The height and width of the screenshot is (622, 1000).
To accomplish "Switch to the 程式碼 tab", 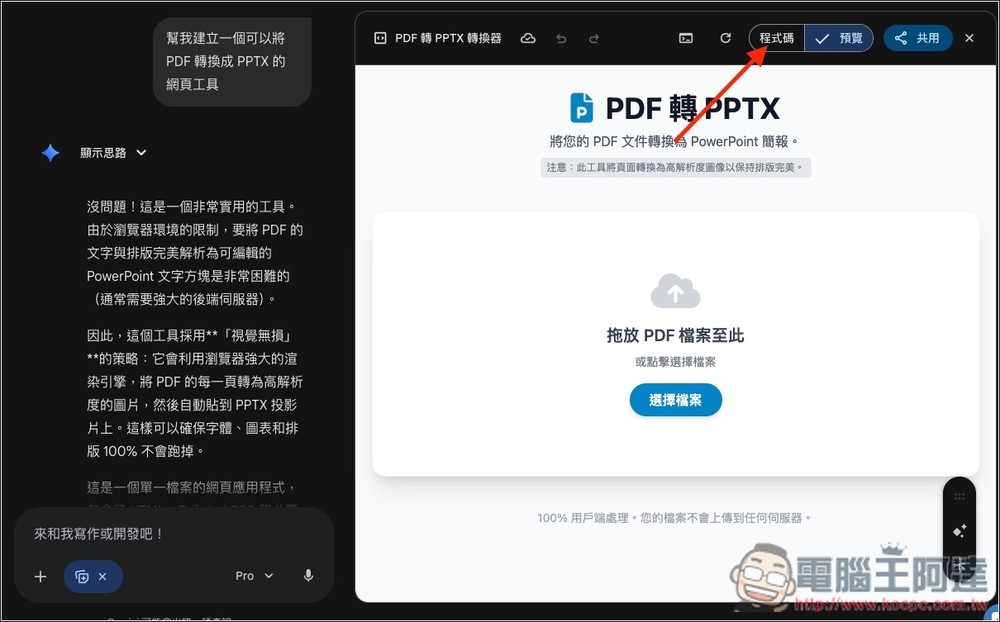I will 777,38.
